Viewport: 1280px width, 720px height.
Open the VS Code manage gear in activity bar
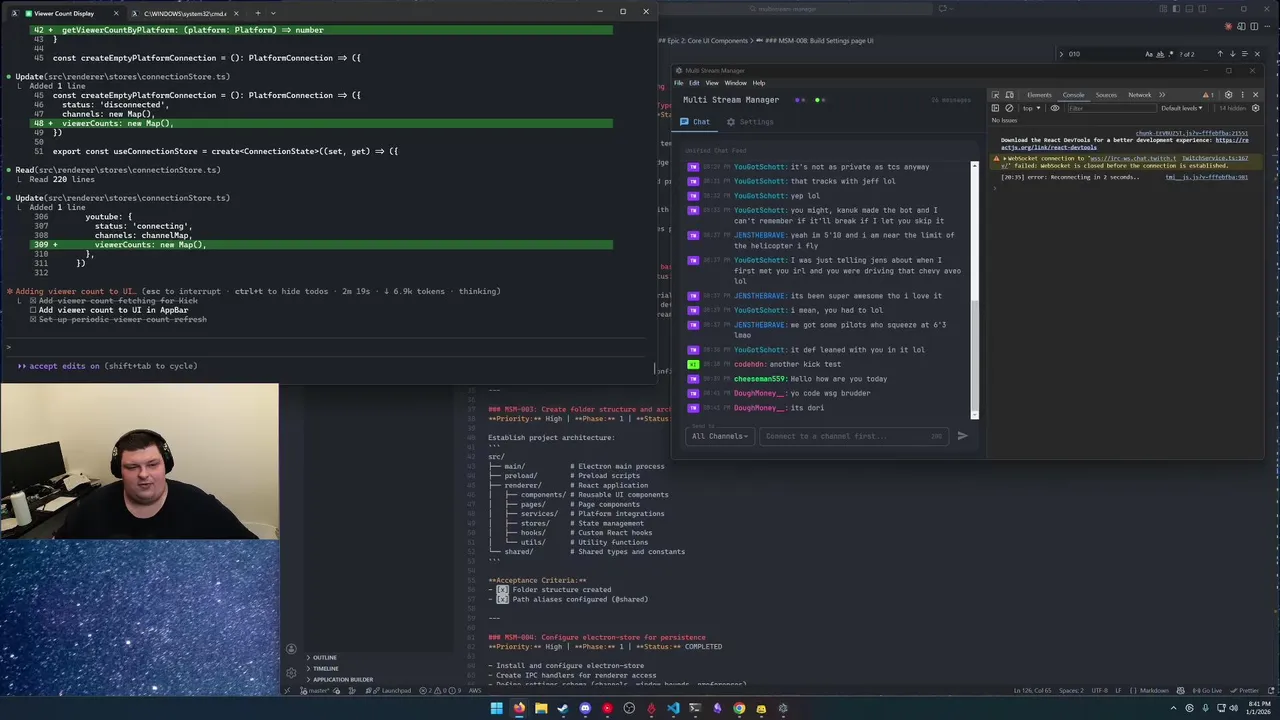(291, 673)
